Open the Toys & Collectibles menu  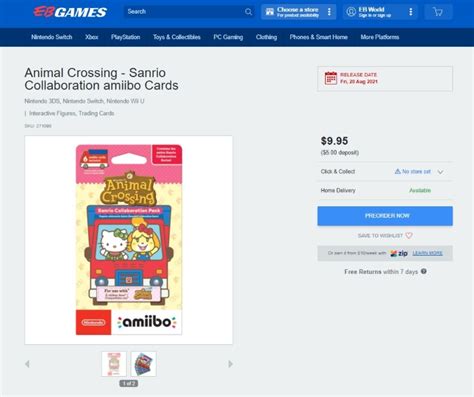pyautogui.click(x=177, y=37)
